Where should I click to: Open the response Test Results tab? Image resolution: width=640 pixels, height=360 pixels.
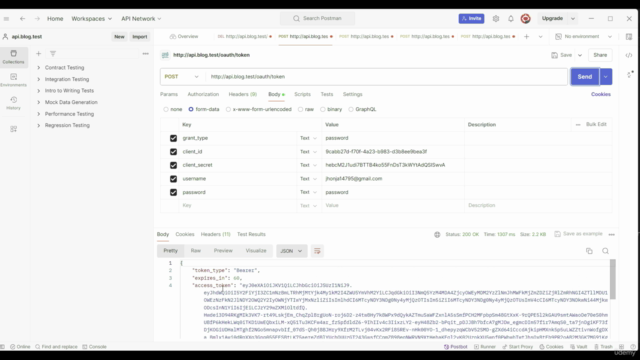click(251, 234)
